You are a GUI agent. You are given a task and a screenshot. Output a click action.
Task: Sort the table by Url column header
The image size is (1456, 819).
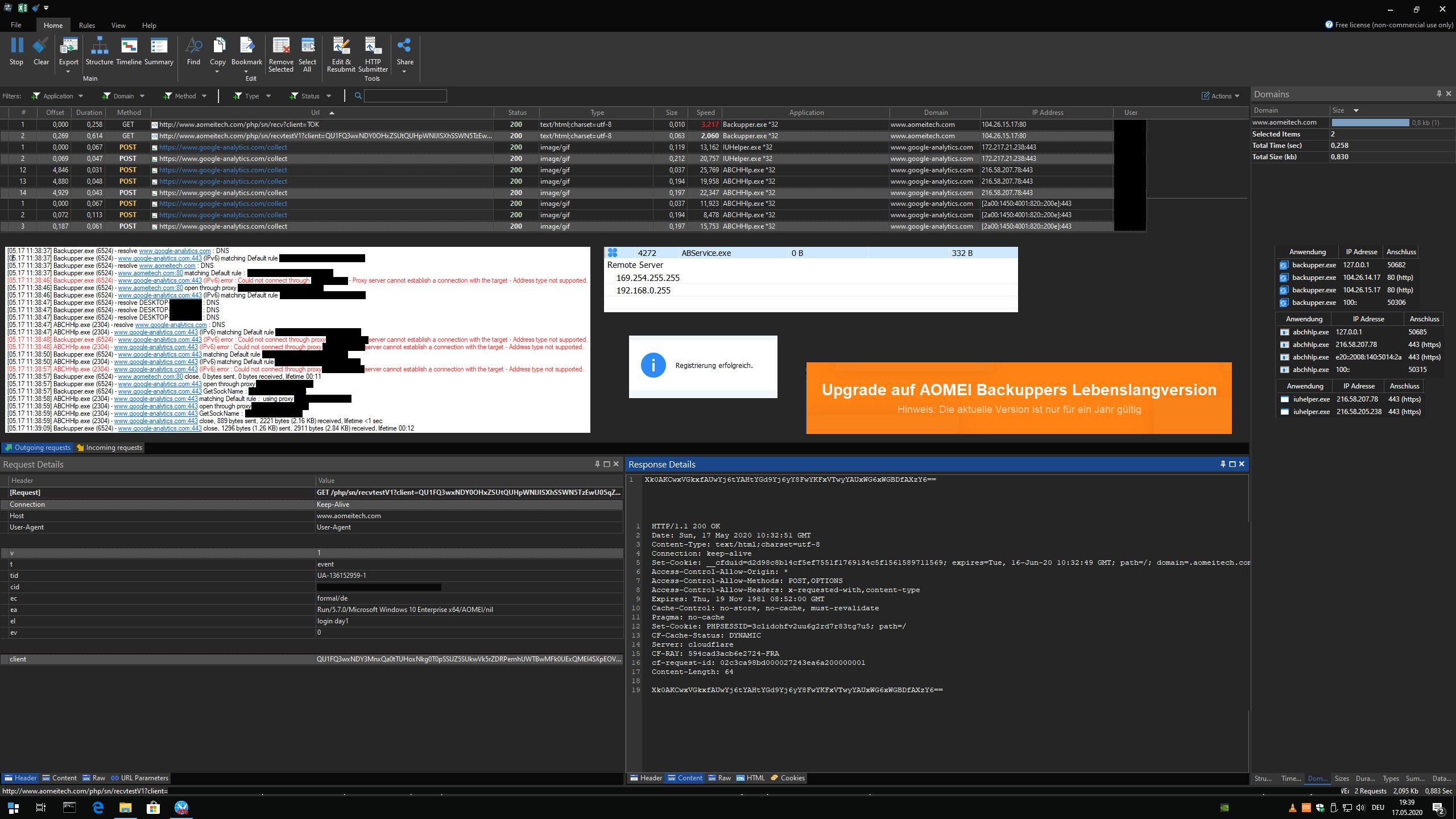(316, 113)
